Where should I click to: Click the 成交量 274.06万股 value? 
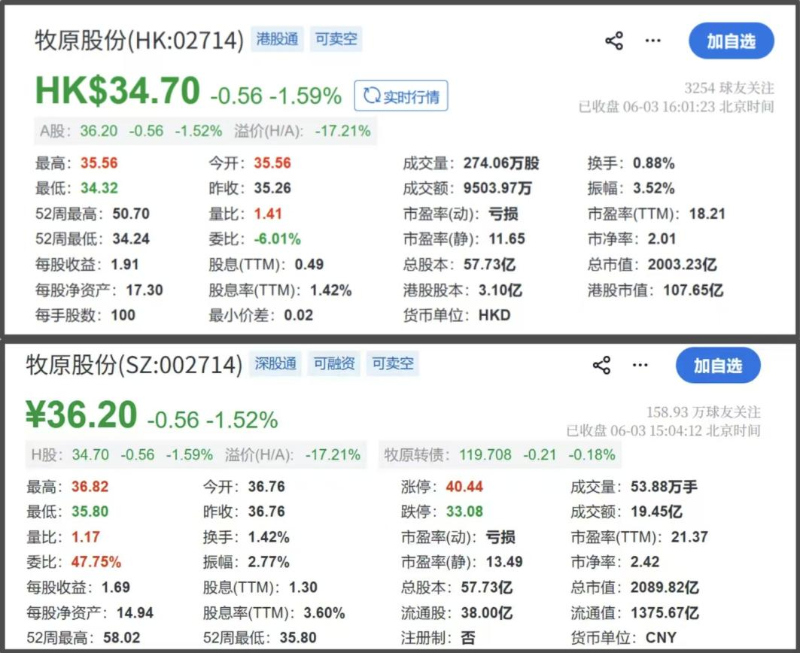(x=501, y=163)
